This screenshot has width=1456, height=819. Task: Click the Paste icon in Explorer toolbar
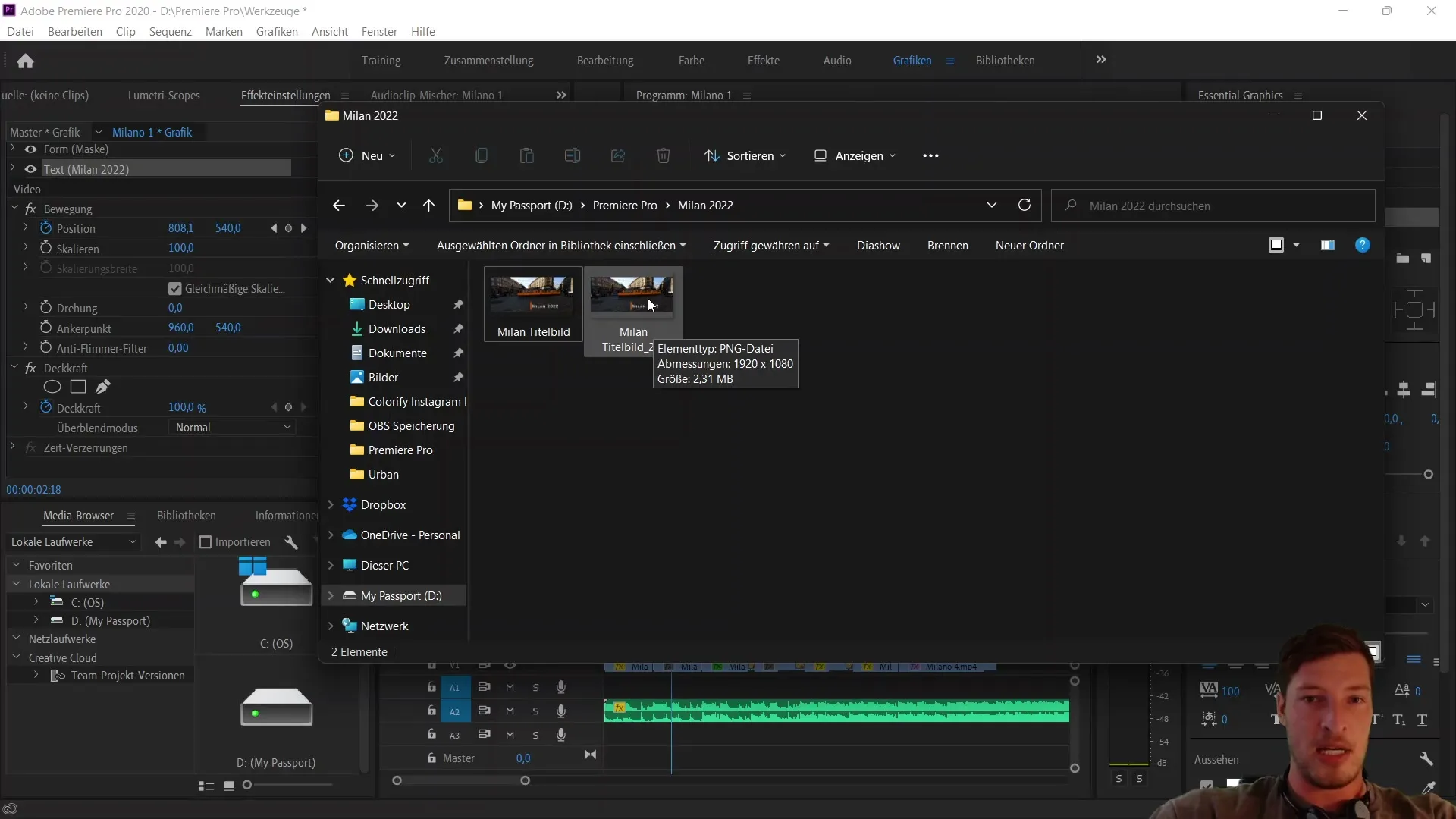point(526,155)
